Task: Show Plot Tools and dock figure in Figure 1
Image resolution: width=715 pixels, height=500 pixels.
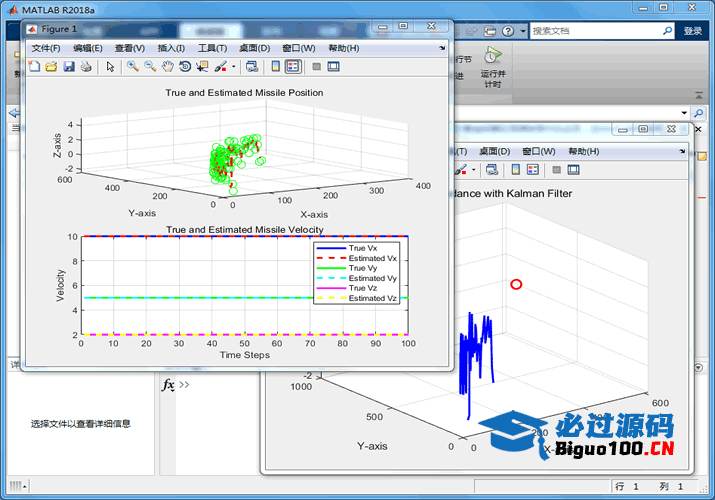Action: coord(334,67)
